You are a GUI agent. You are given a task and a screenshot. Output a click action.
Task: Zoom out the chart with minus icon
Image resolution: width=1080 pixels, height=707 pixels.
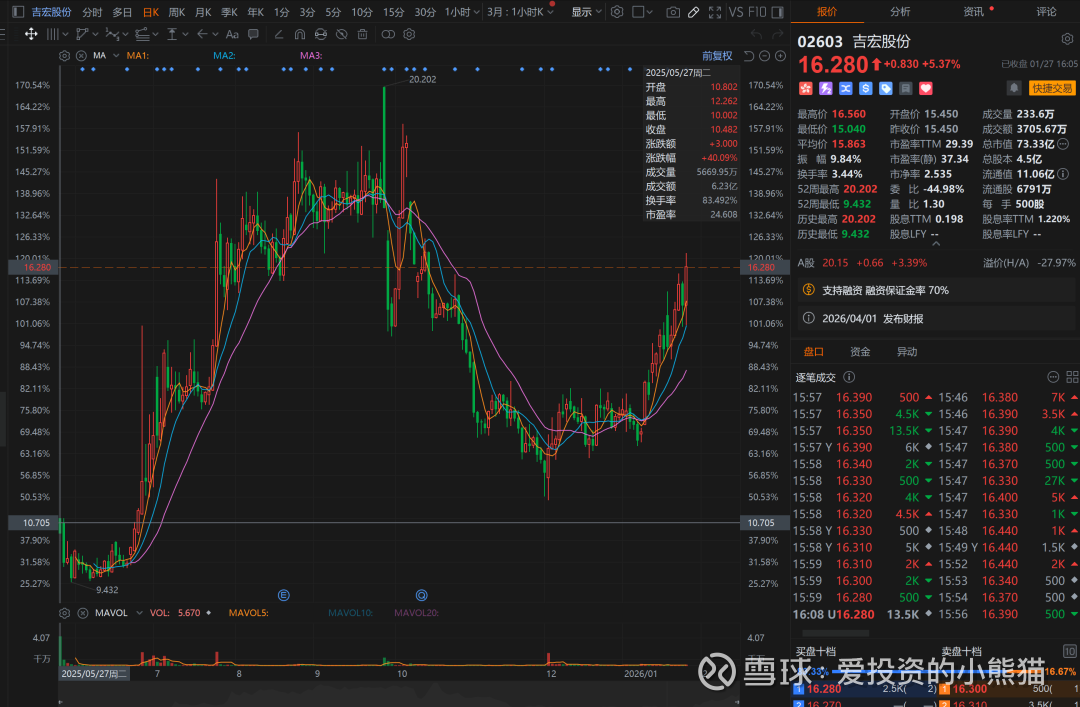point(765,56)
